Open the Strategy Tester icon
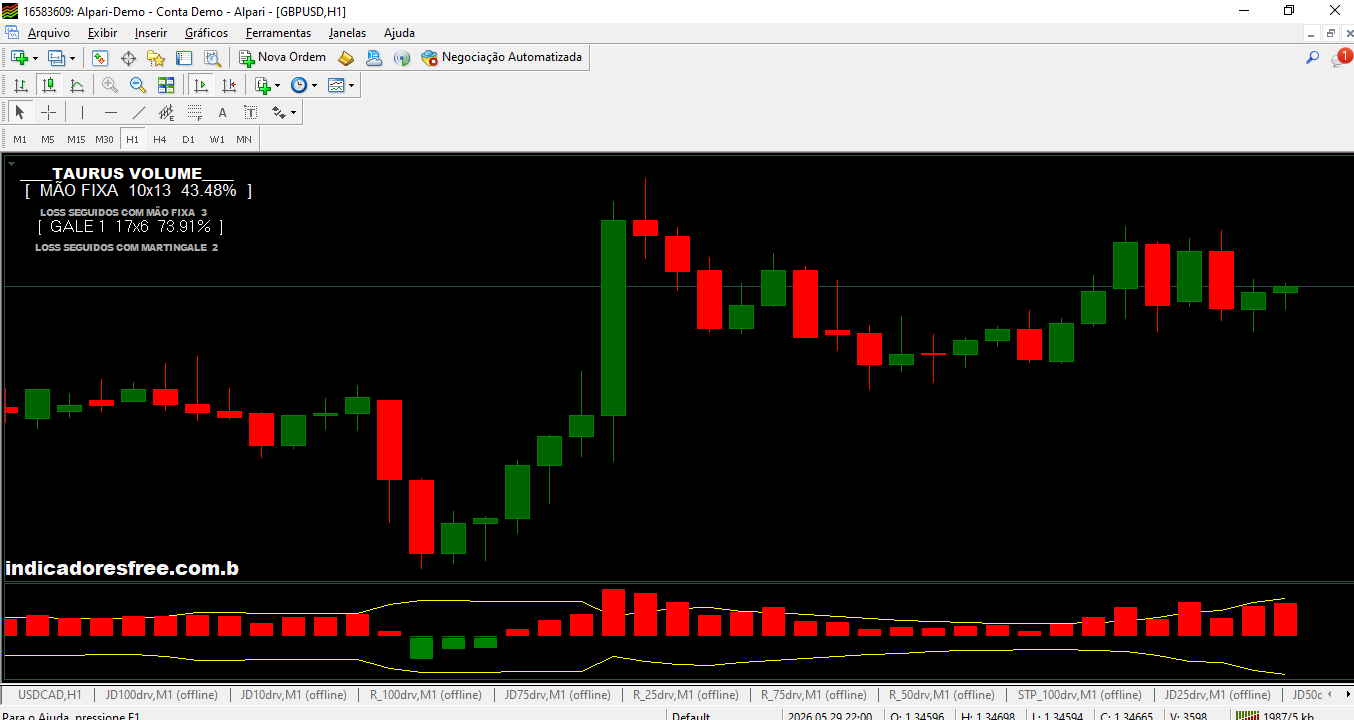1354x720 pixels. [x=212, y=58]
